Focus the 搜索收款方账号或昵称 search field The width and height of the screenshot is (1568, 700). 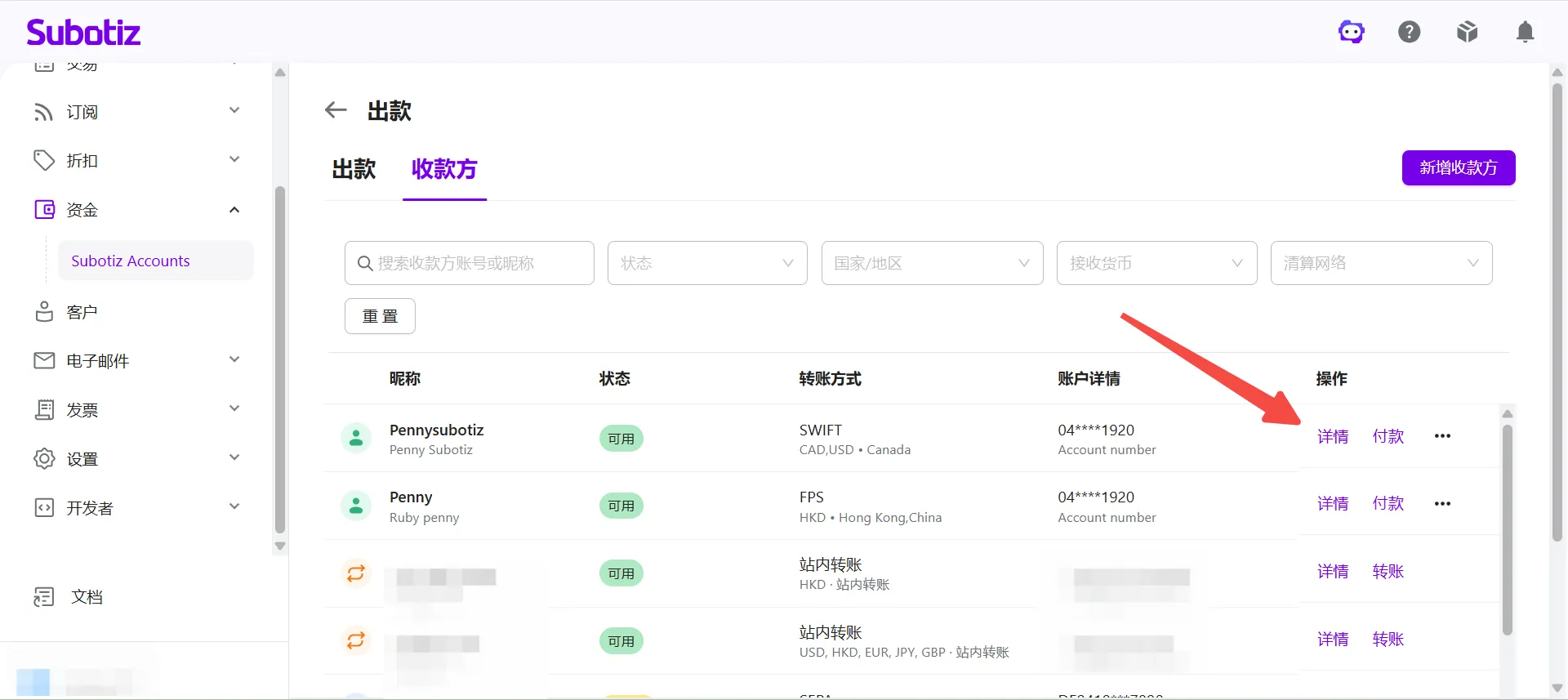470,263
